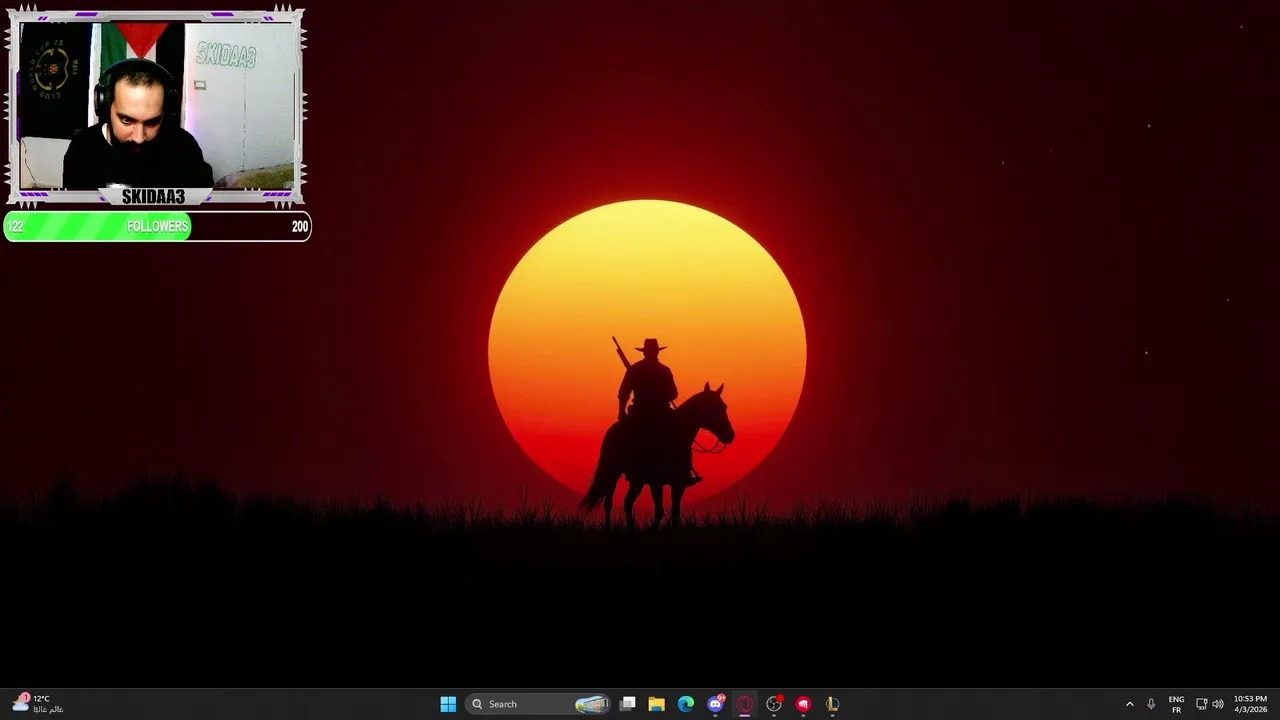Open the clock showing 10:53 PM
Viewport: 1280px width, 720px height.
pos(1250,704)
